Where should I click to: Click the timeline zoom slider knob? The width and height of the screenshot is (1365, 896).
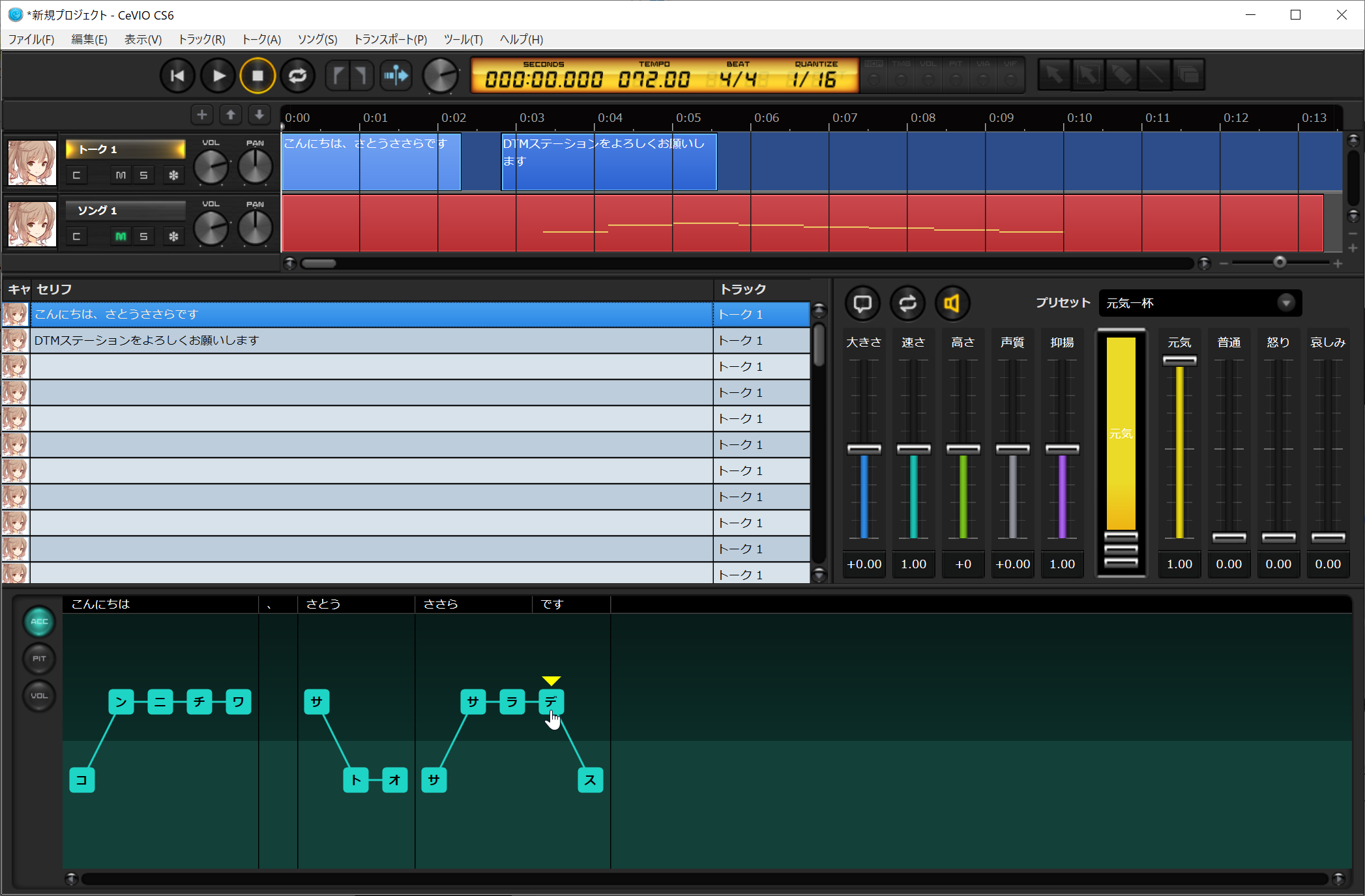coord(1280,263)
